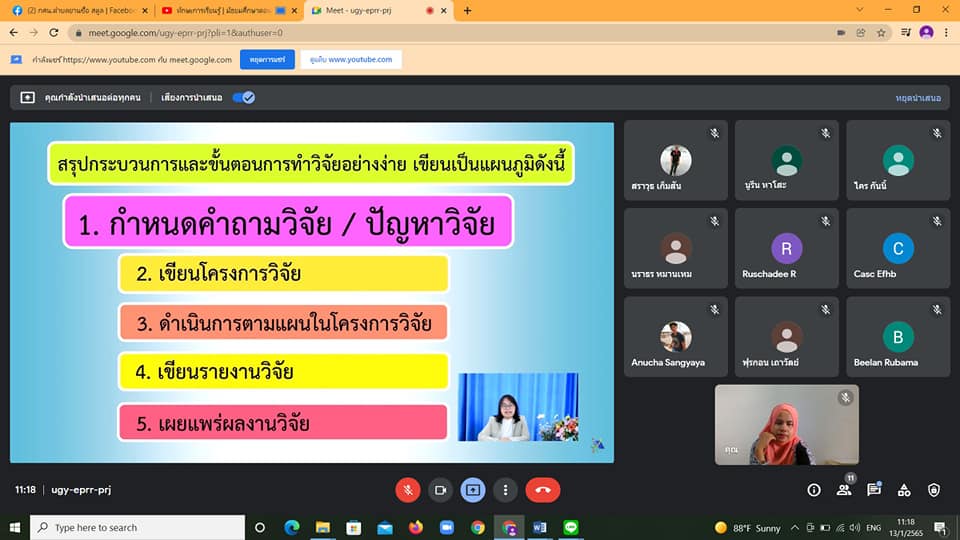This screenshot has height=540, width=960.
Task: Open the Meet activities panel
Action: pos(904,490)
